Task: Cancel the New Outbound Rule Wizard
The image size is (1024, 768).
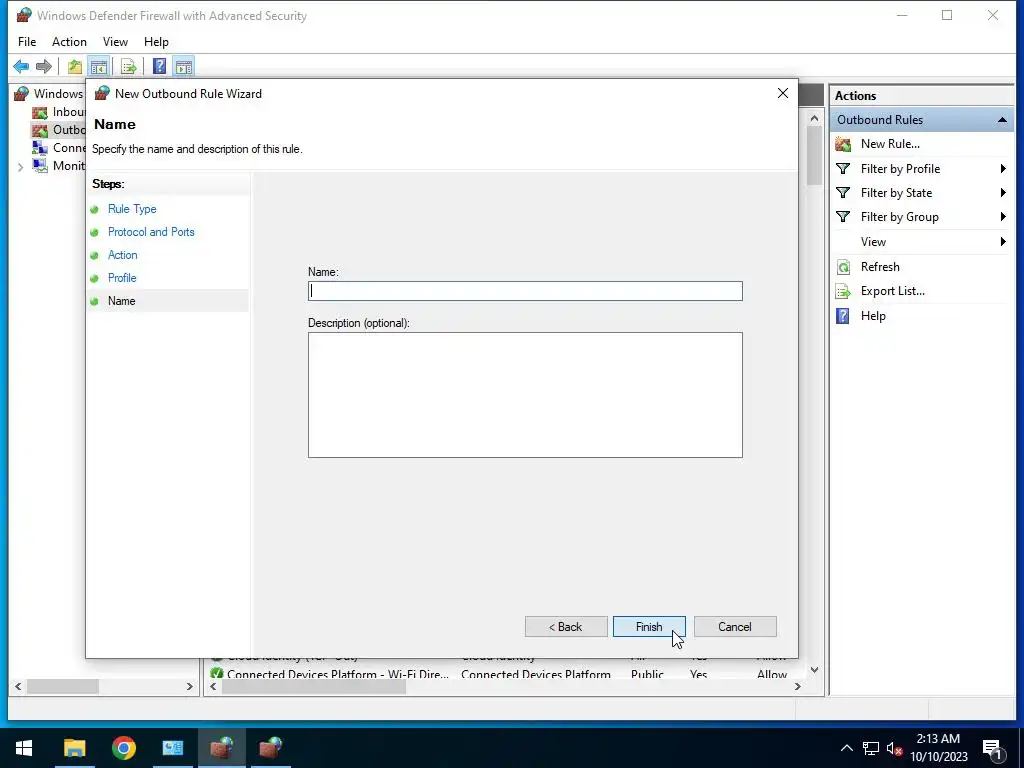Action: click(x=735, y=627)
